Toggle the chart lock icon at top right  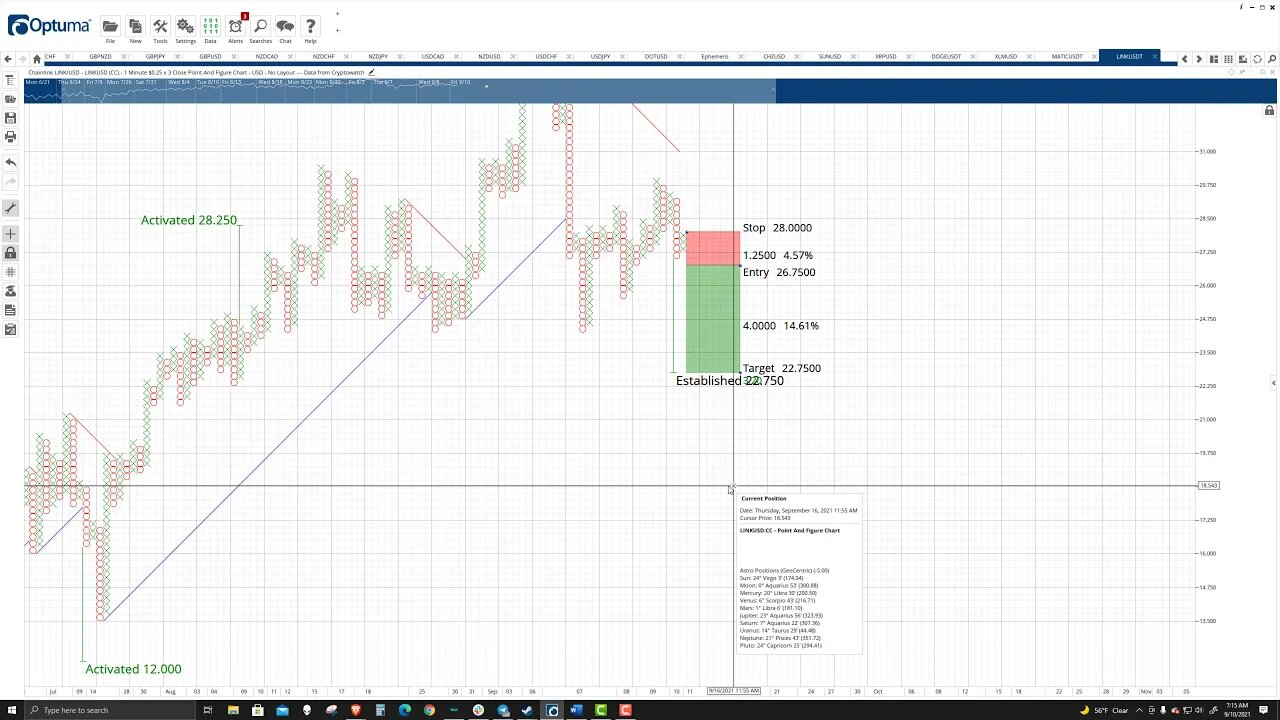click(x=1270, y=110)
